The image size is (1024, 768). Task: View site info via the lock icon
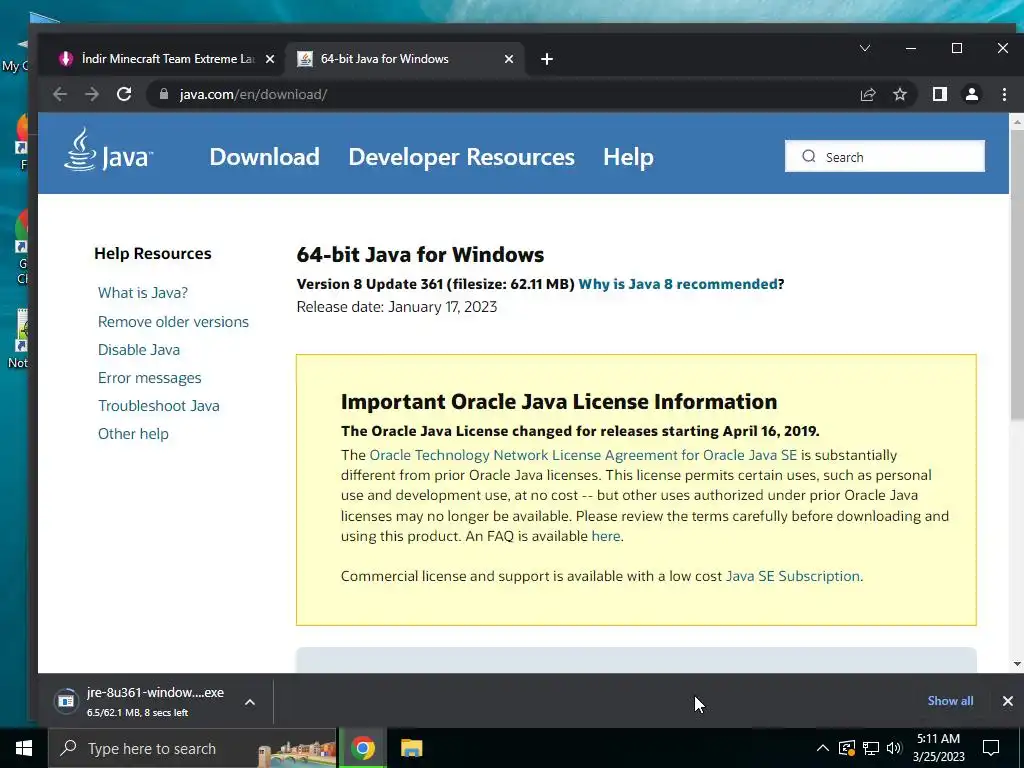point(164,94)
